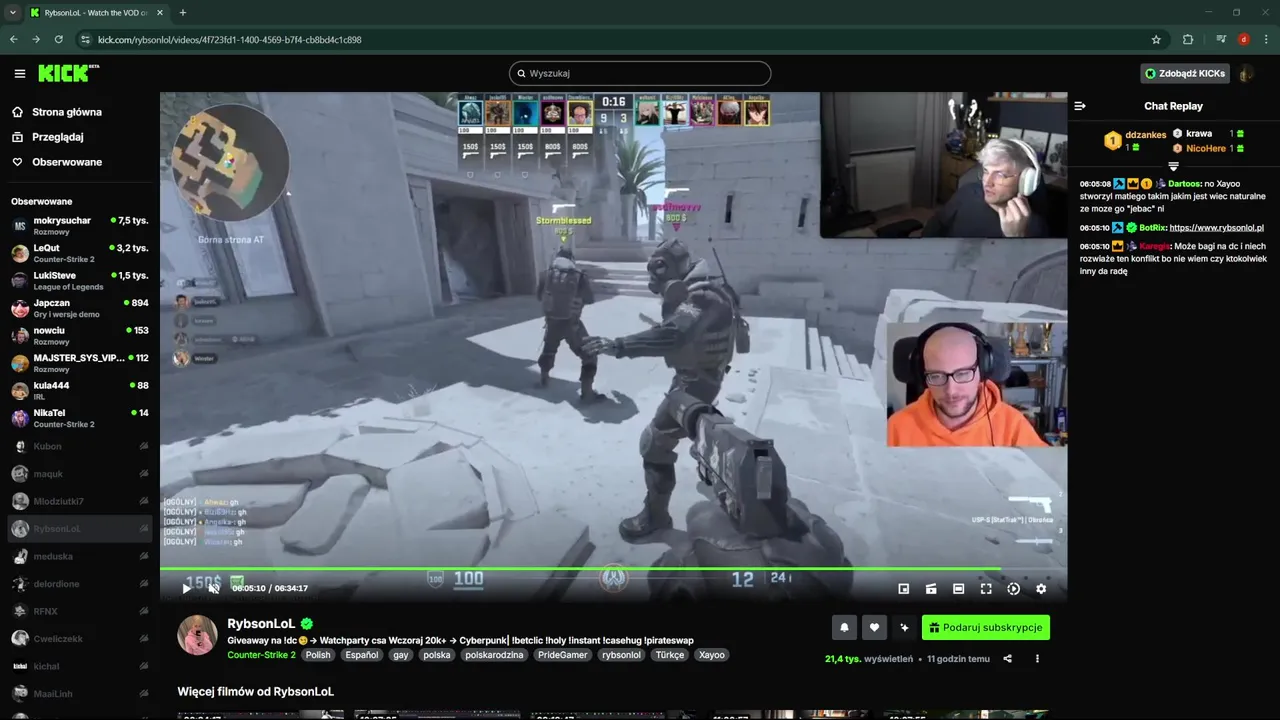Open offline RFNX channel

click(x=80, y=611)
